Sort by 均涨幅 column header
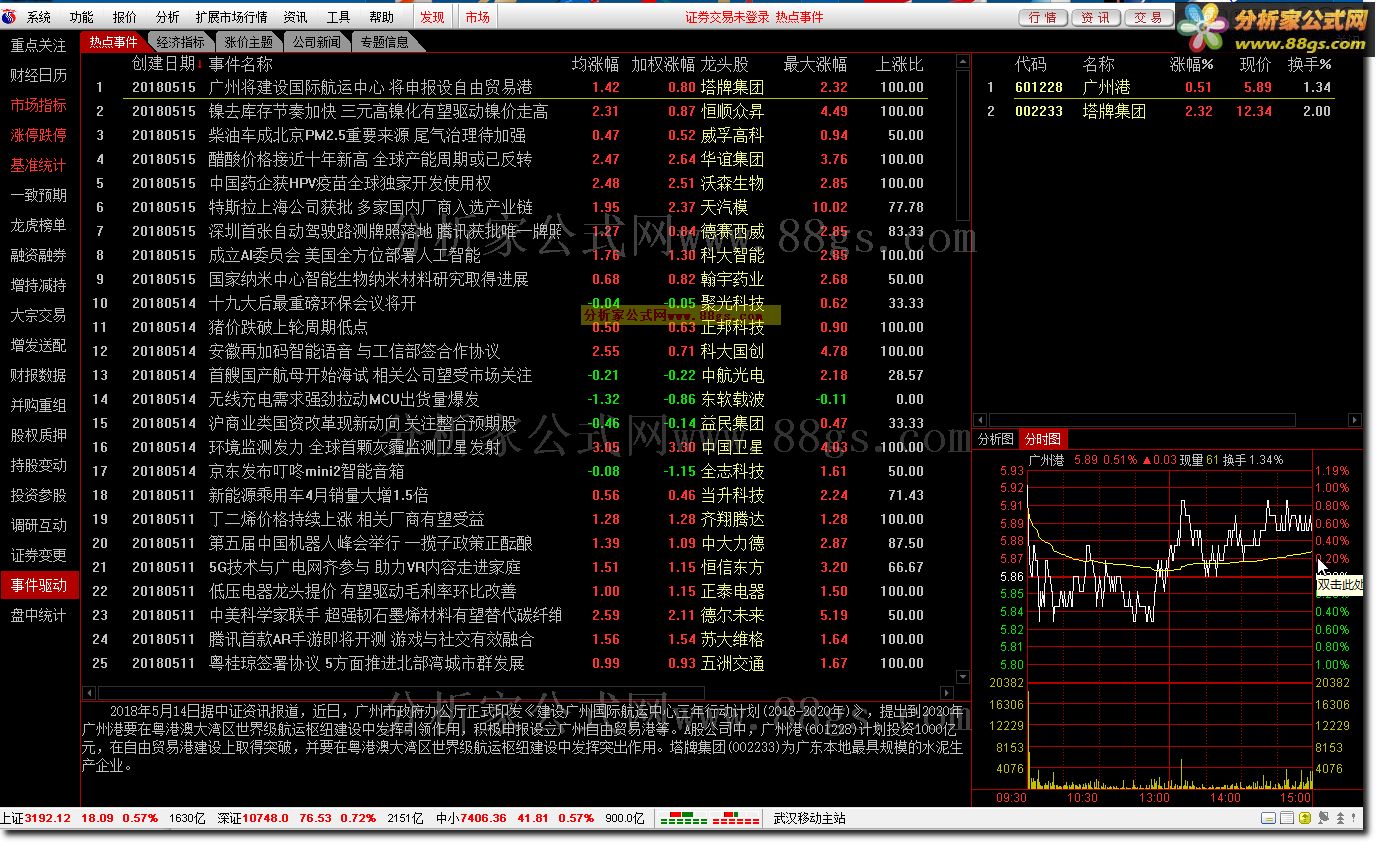Viewport: 1377px width, 843px height. [x=595, y=64]
